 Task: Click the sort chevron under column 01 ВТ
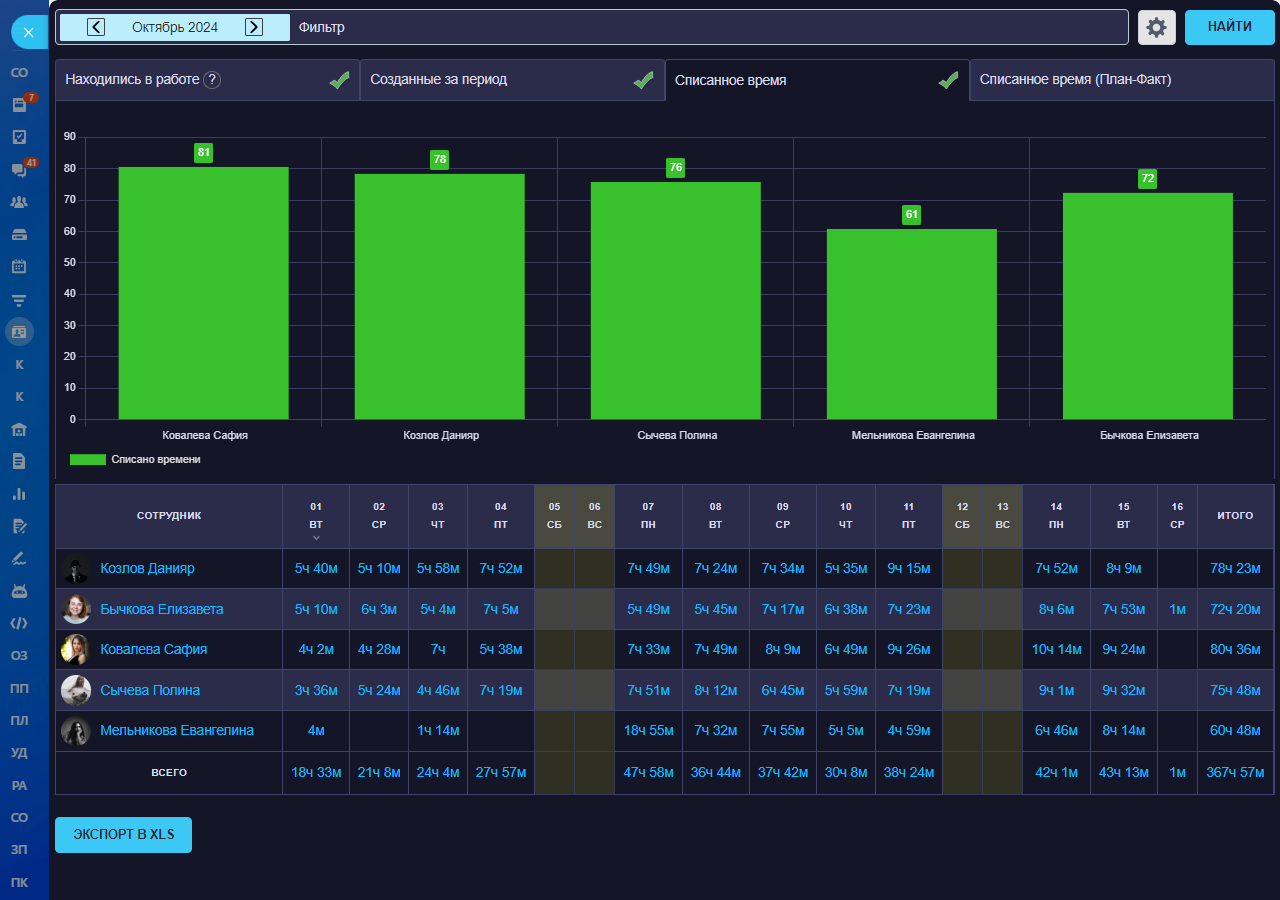(316, 538)
